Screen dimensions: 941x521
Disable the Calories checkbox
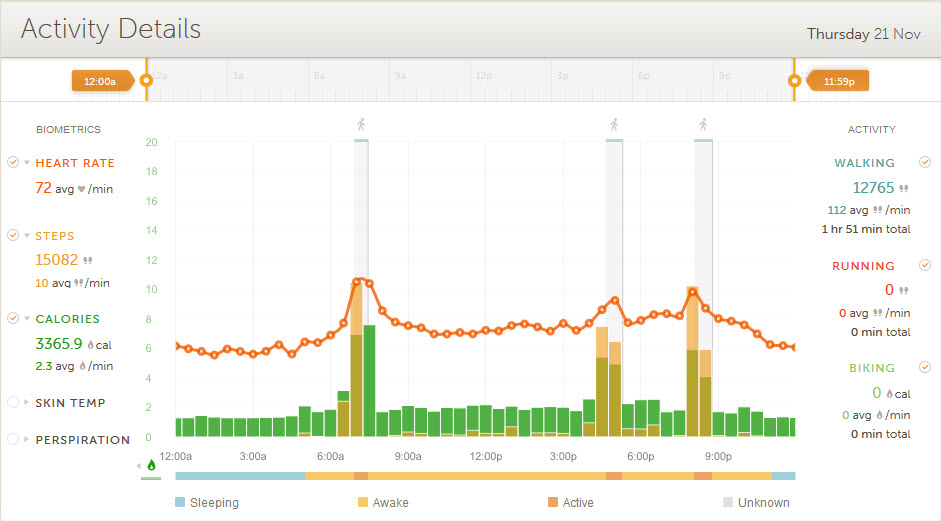[x=13, y=318]
